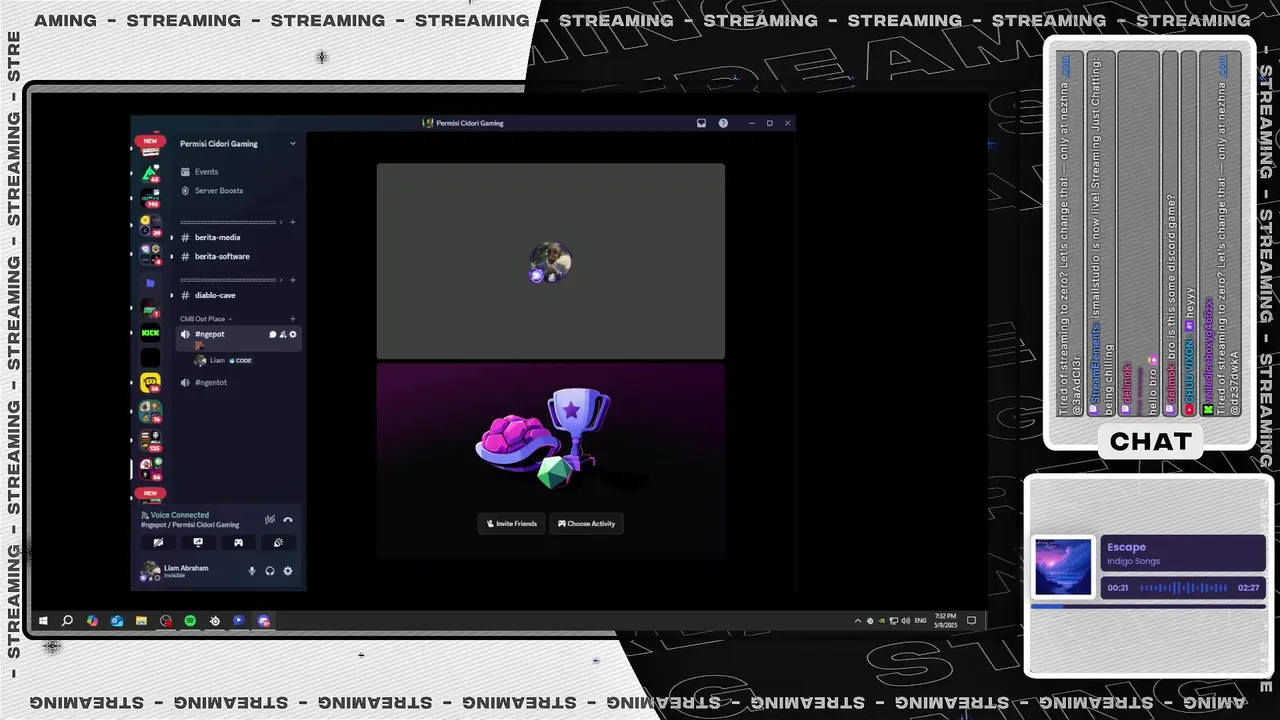Toggle noise suppression next to Voice Connected
Screen dimensions: 1280x720
(x=269, y=520)
